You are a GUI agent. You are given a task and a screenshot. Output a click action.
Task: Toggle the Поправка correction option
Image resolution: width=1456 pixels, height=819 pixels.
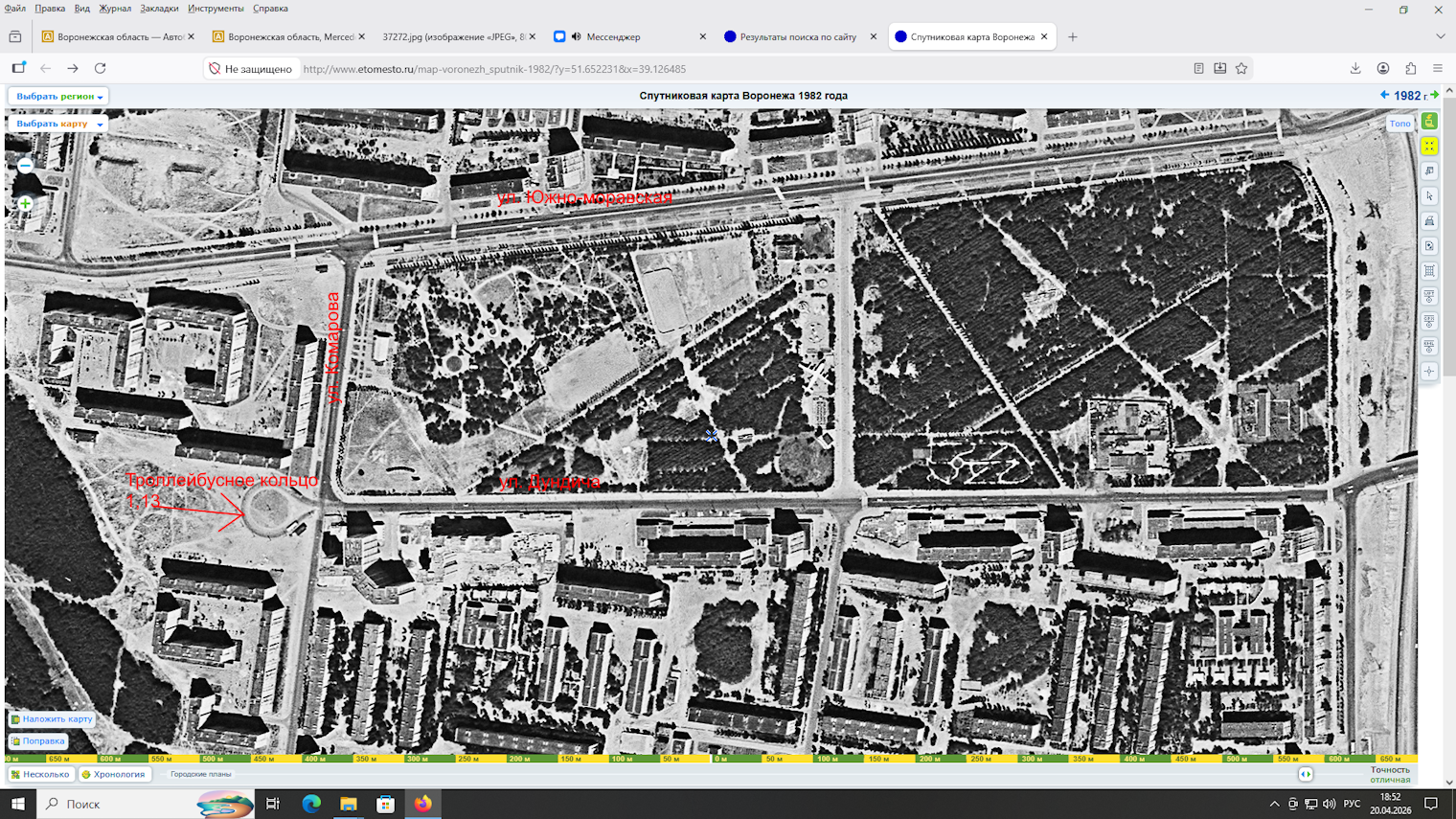(x=38, y=740)
